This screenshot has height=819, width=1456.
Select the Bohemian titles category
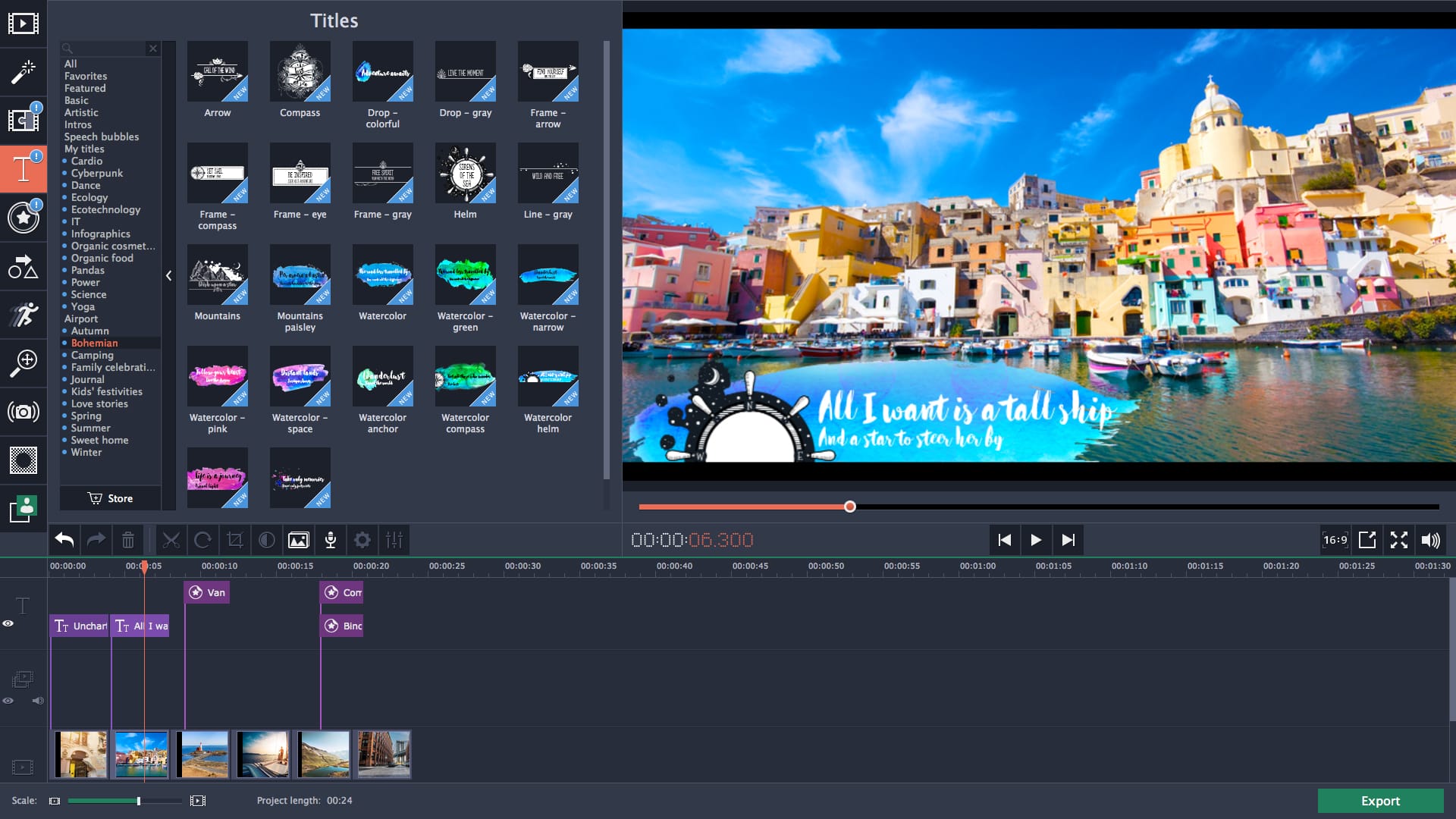pos(95,343)
